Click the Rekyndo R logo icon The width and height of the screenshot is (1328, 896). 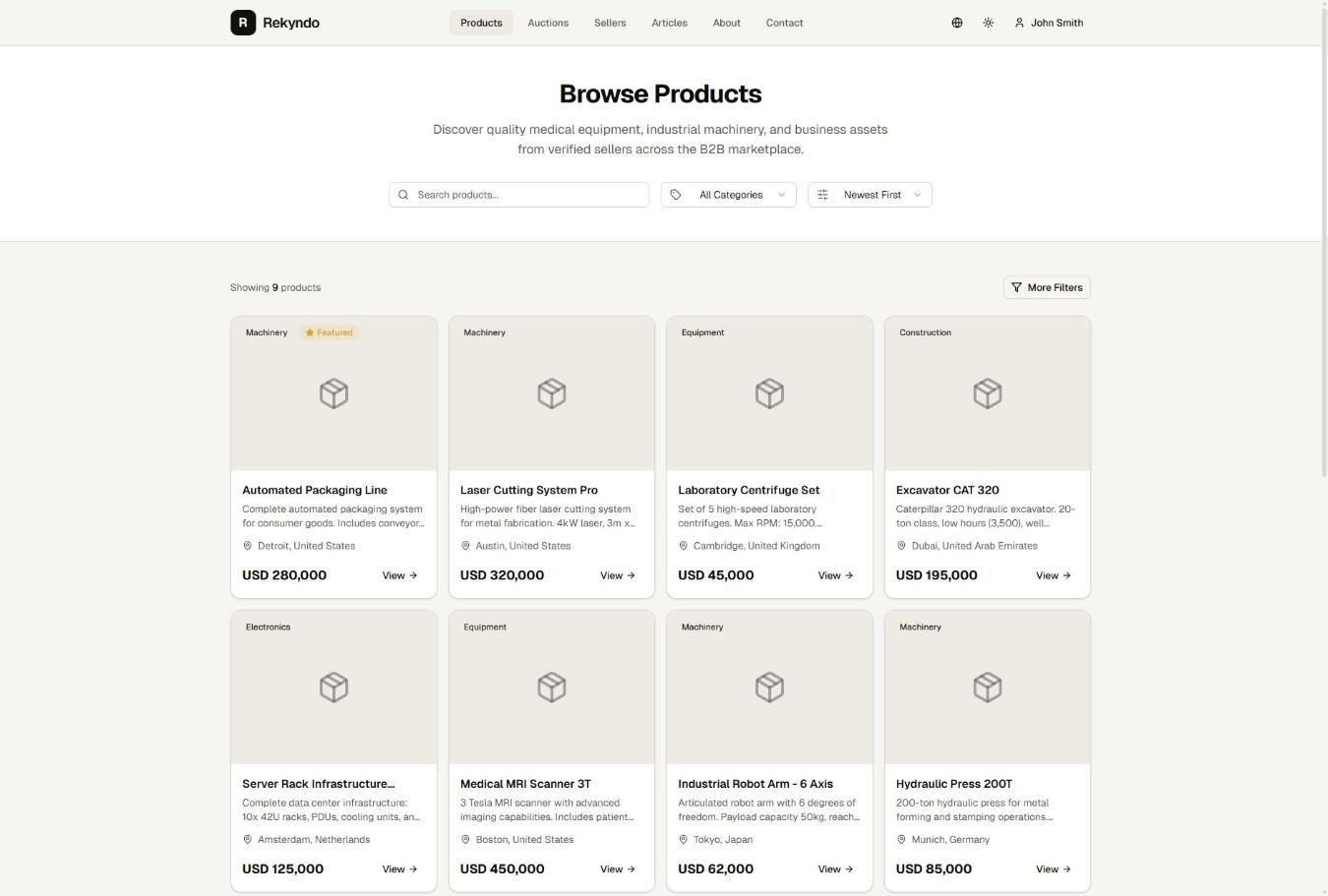tap(242, 22)
